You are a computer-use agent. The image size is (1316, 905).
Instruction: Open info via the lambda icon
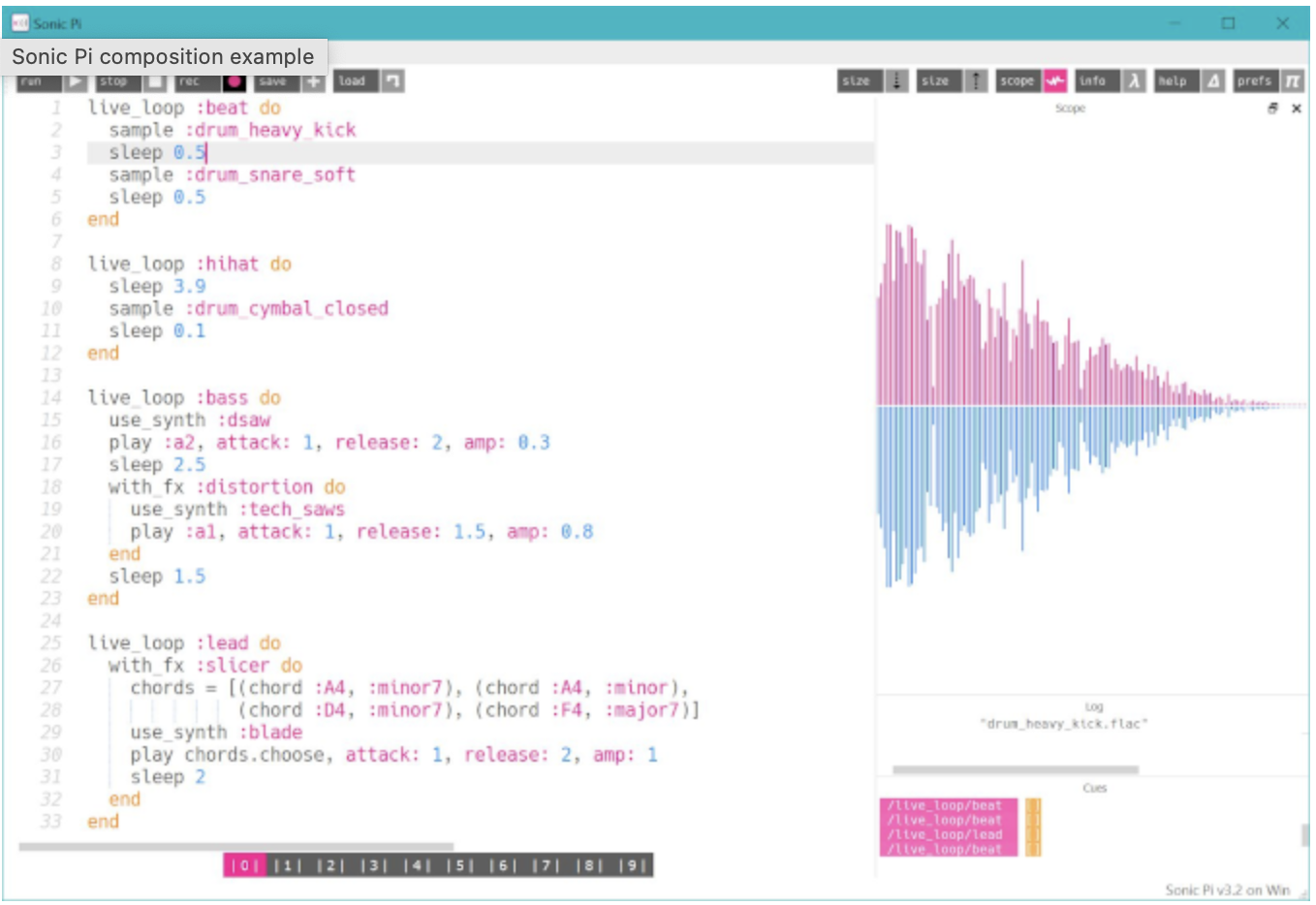tap(1134, 81)
